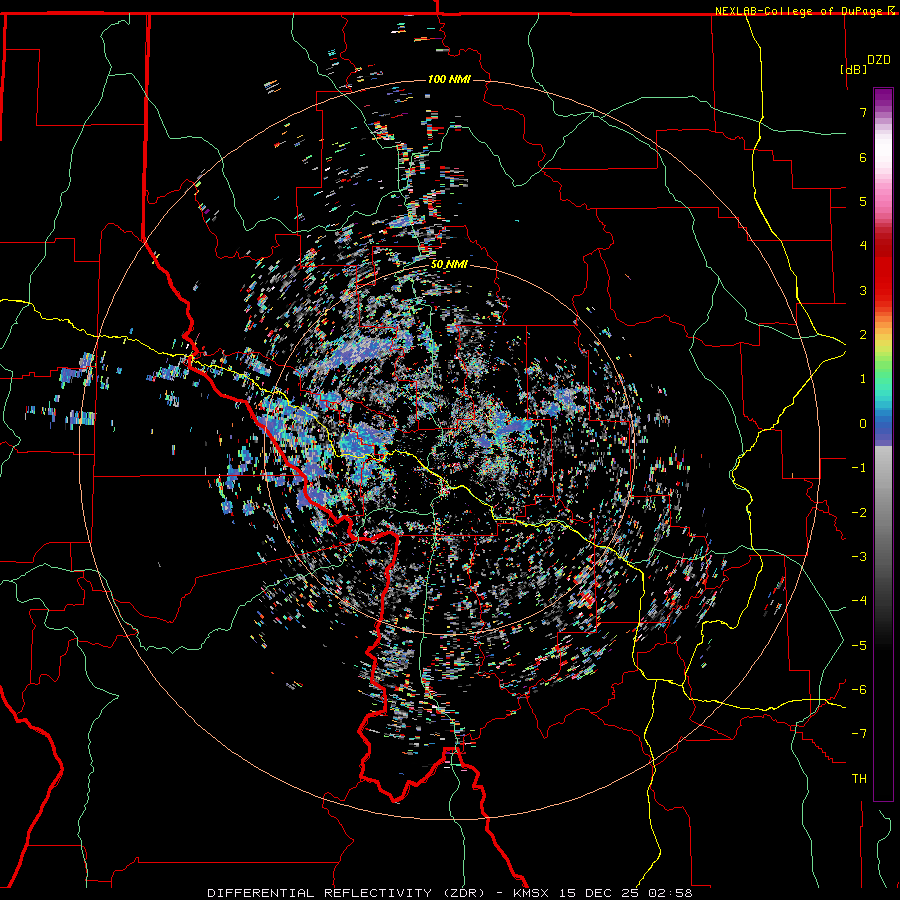Pick the blue band near 0 dB
Image resolution: width=900 pixels, height=900 pixels.
click(x=883, y=428)
